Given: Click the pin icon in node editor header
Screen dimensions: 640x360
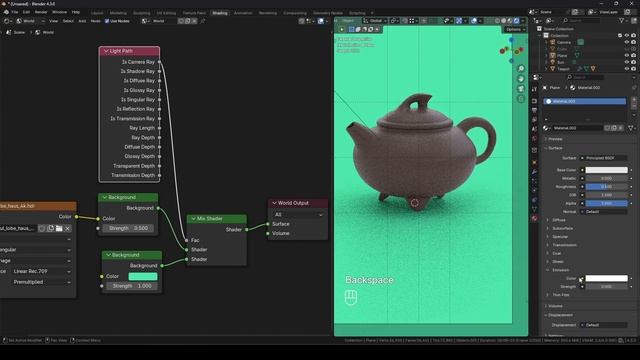Looking at the screenshot, I should click(x=203, y=21).
